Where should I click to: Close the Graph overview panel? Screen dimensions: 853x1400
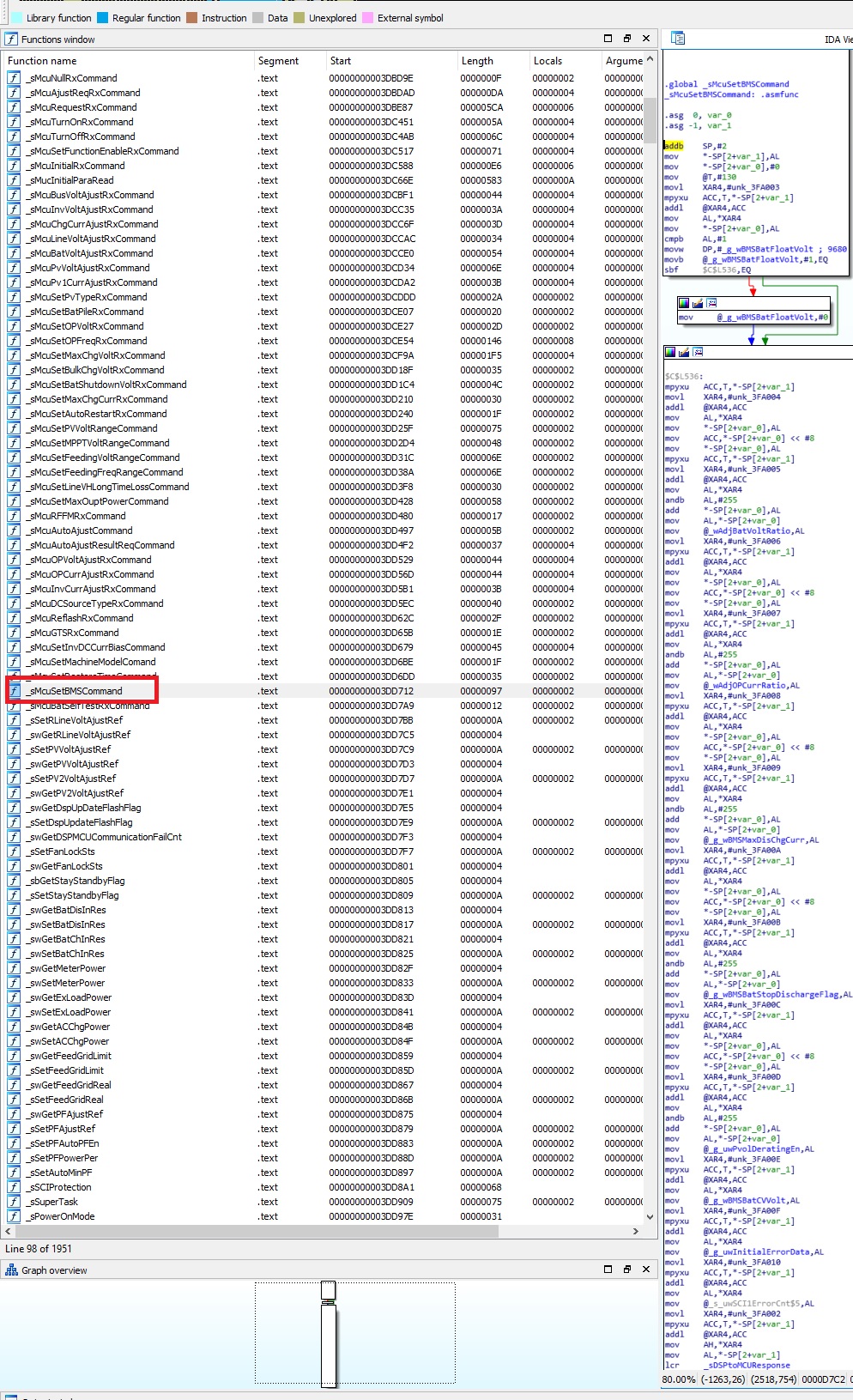[646, 1270]
